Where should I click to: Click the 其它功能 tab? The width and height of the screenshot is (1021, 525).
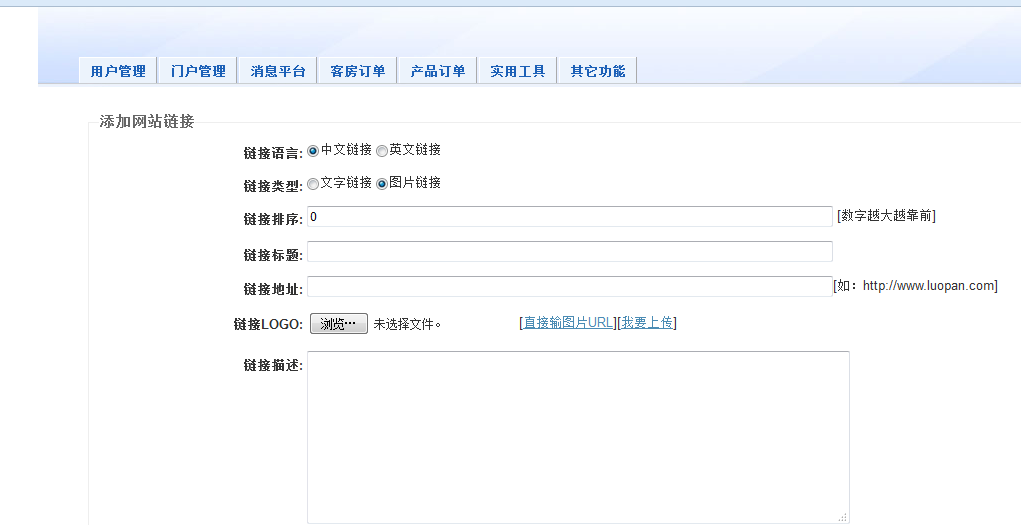tap(598, 71)
